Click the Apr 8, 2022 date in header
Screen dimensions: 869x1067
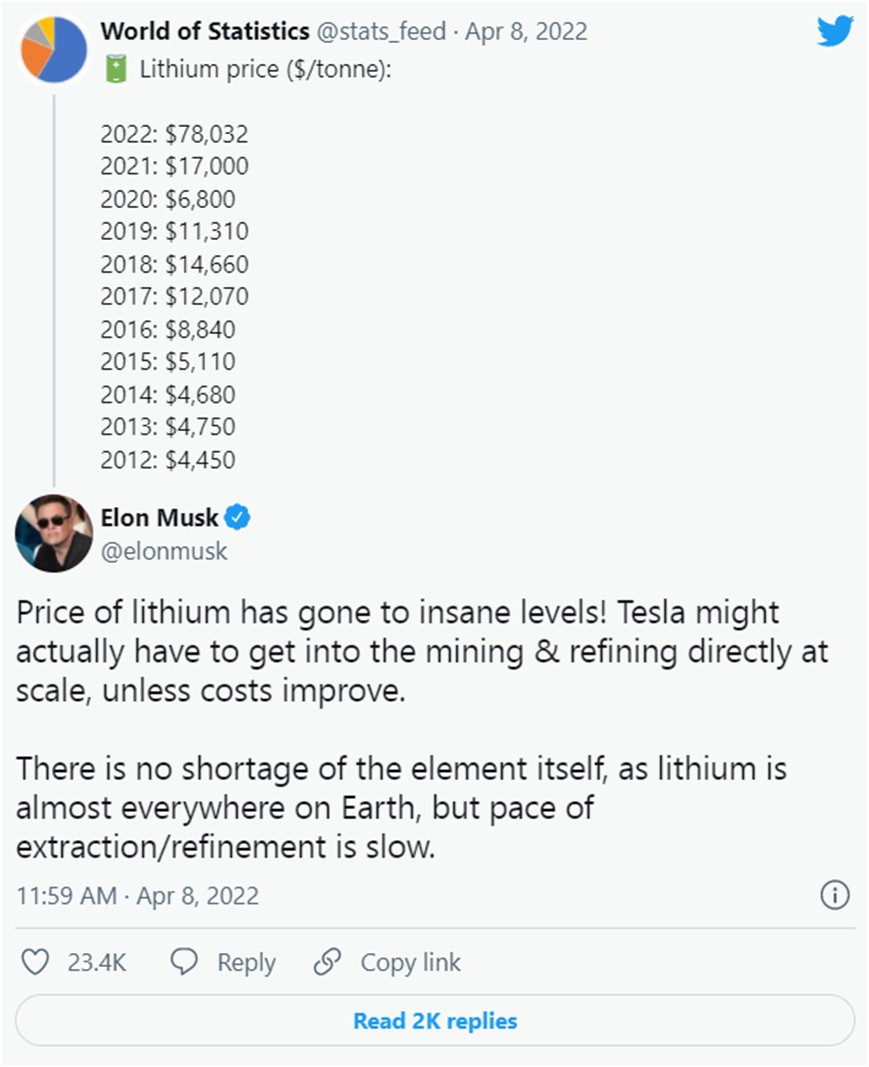526,31
